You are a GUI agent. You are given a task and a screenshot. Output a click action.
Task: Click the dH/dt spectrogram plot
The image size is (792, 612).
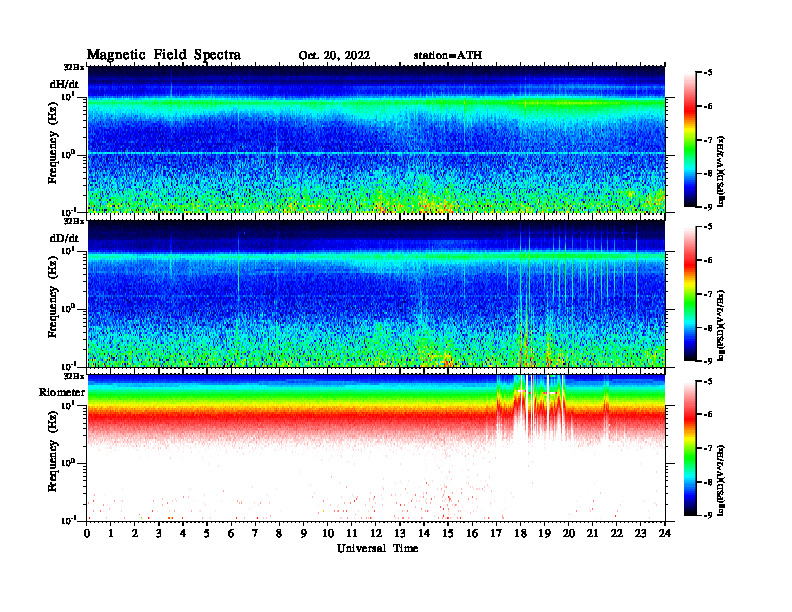tap(376, 139)
